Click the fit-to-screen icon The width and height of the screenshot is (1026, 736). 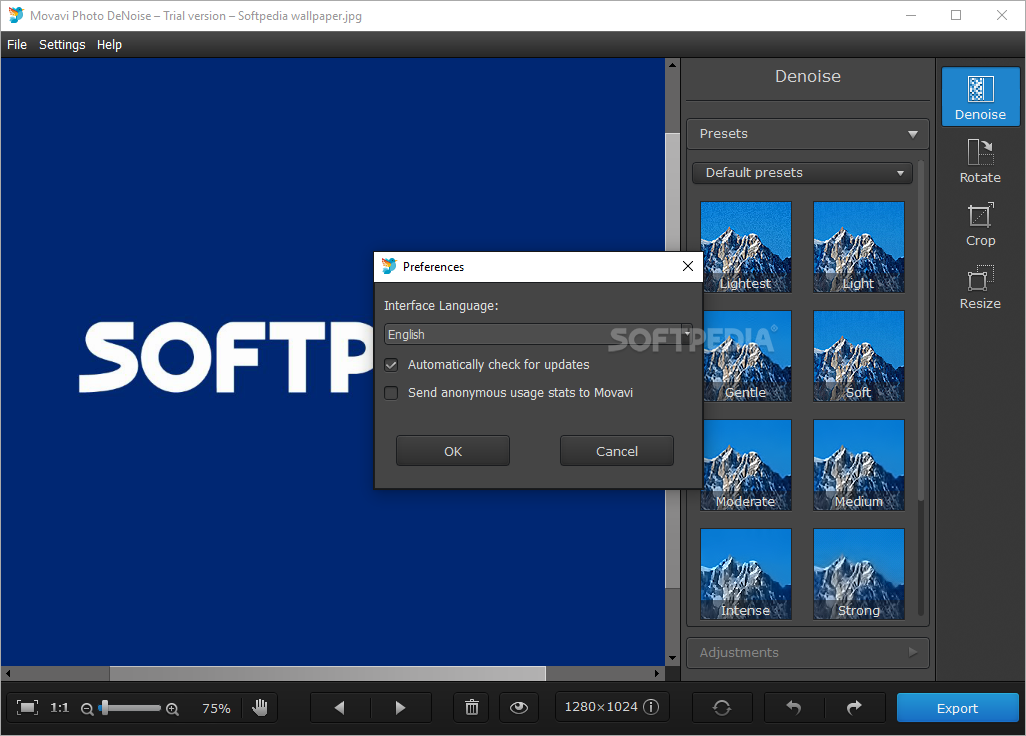tap(27, 707)
